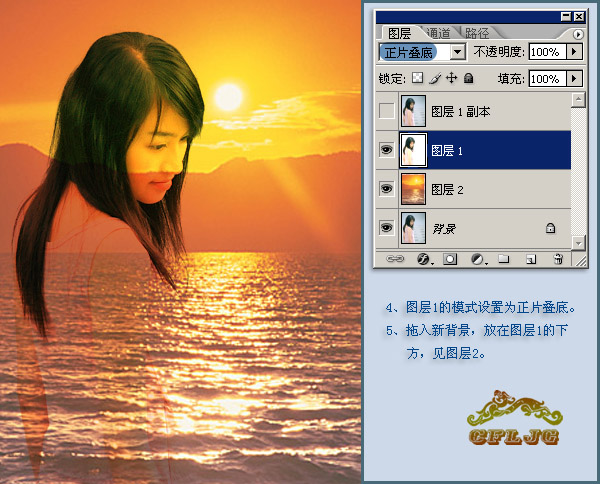This screenshot has height=484, width=600.
Task: Toggle lock all padlock icon
Action: point(468,78)
